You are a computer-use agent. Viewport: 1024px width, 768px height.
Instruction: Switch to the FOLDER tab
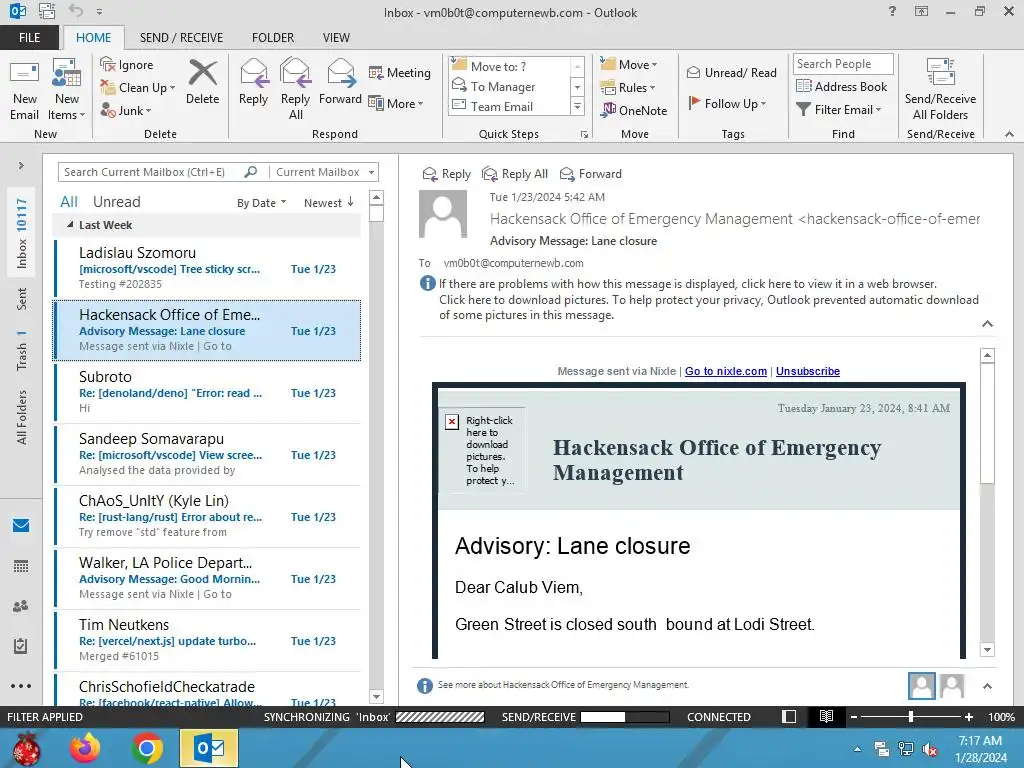click(x=273, y=37)
